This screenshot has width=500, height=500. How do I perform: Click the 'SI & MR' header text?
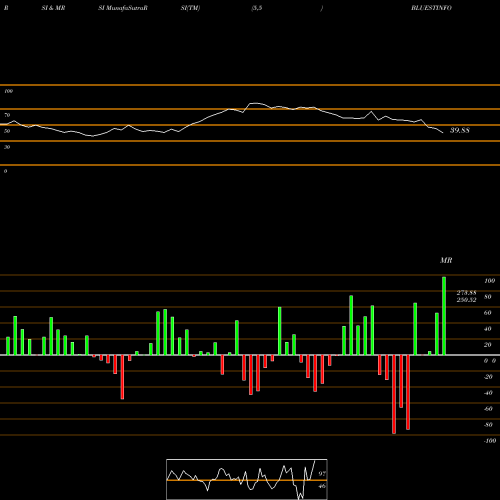(53, 8)
